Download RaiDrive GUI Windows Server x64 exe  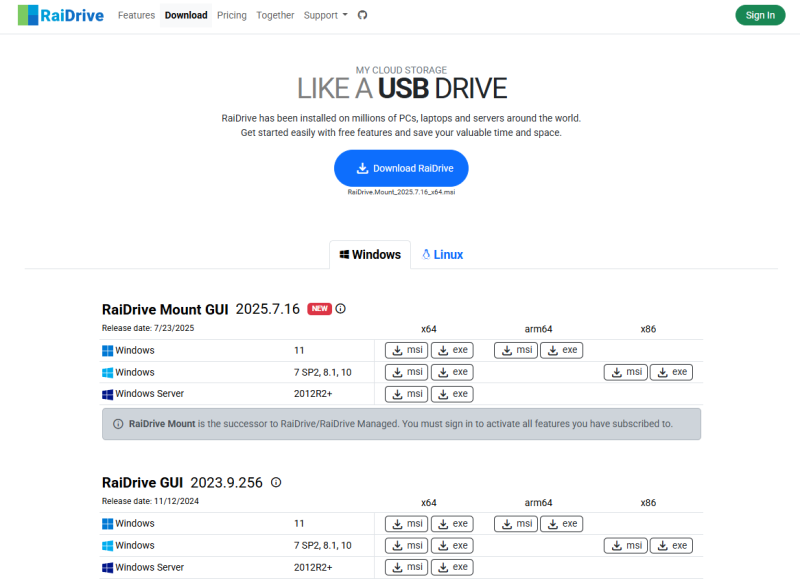pos(453,567)
